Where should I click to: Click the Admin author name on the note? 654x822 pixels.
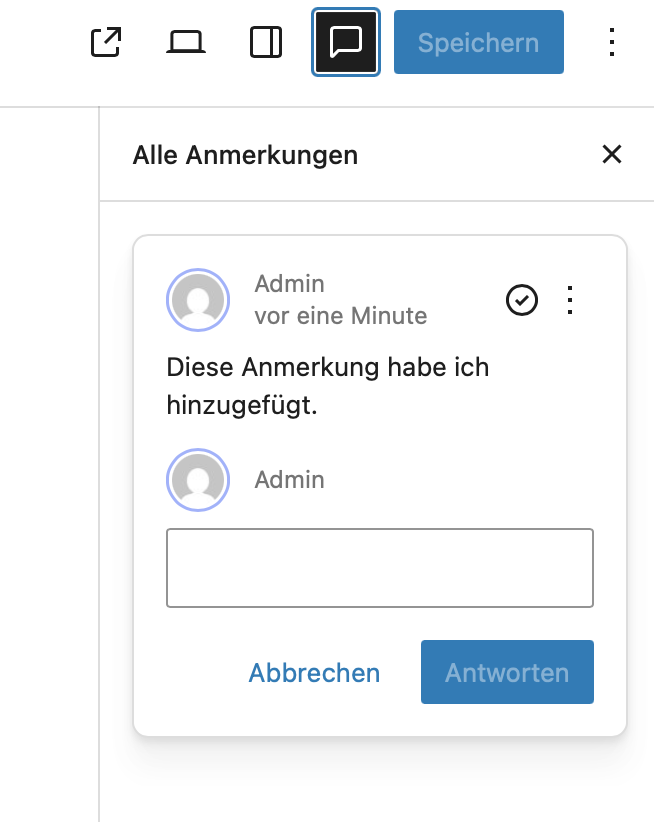coord(289,284)
